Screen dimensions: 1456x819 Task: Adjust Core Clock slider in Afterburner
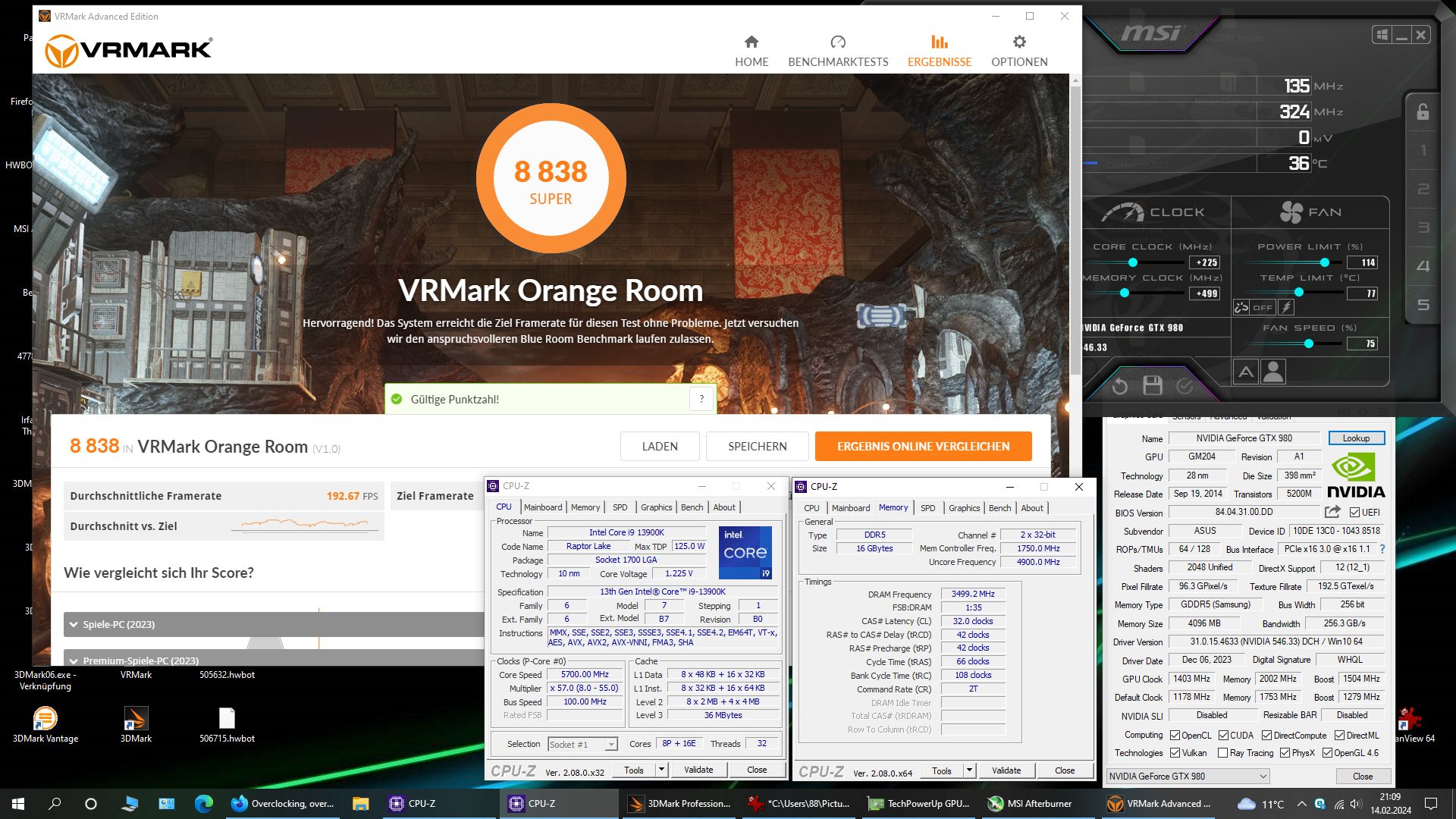[x=1133, y=262]
